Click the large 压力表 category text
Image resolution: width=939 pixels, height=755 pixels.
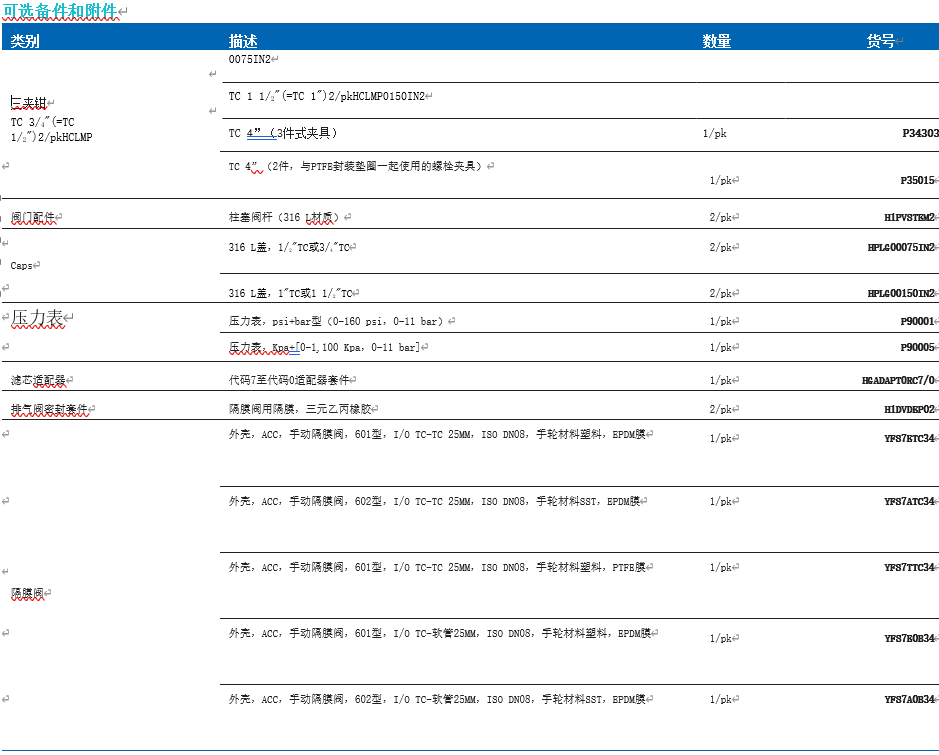click(37, 318)
